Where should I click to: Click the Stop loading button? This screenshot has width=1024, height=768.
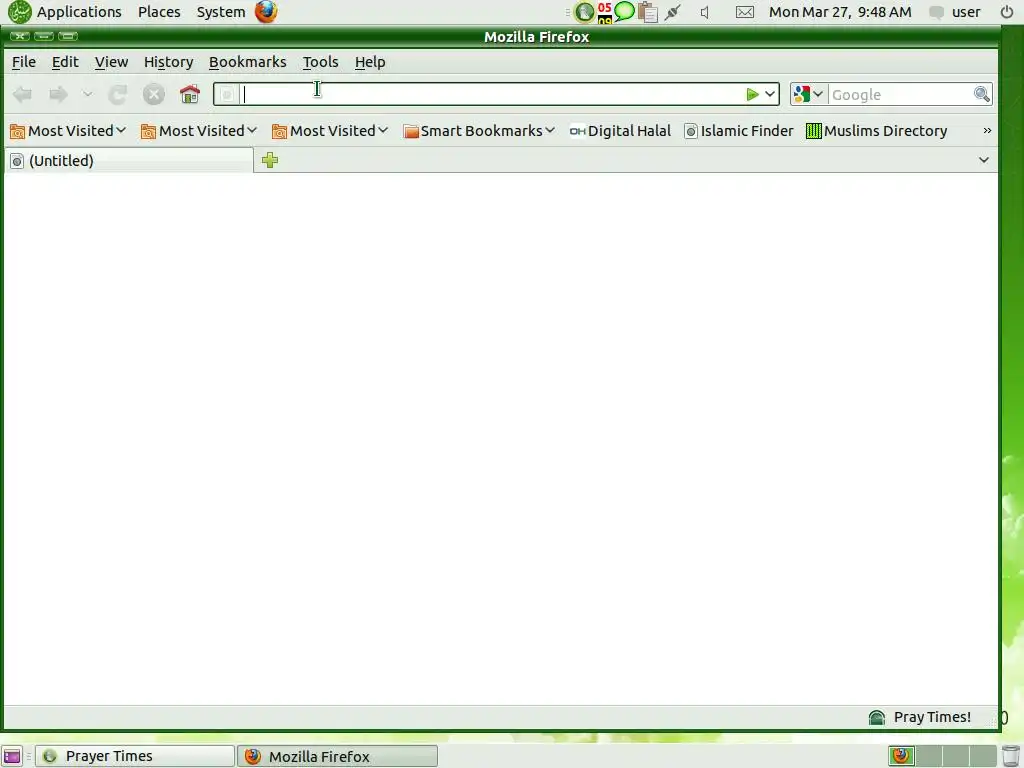pyautogui.click(x=153, y=95)
